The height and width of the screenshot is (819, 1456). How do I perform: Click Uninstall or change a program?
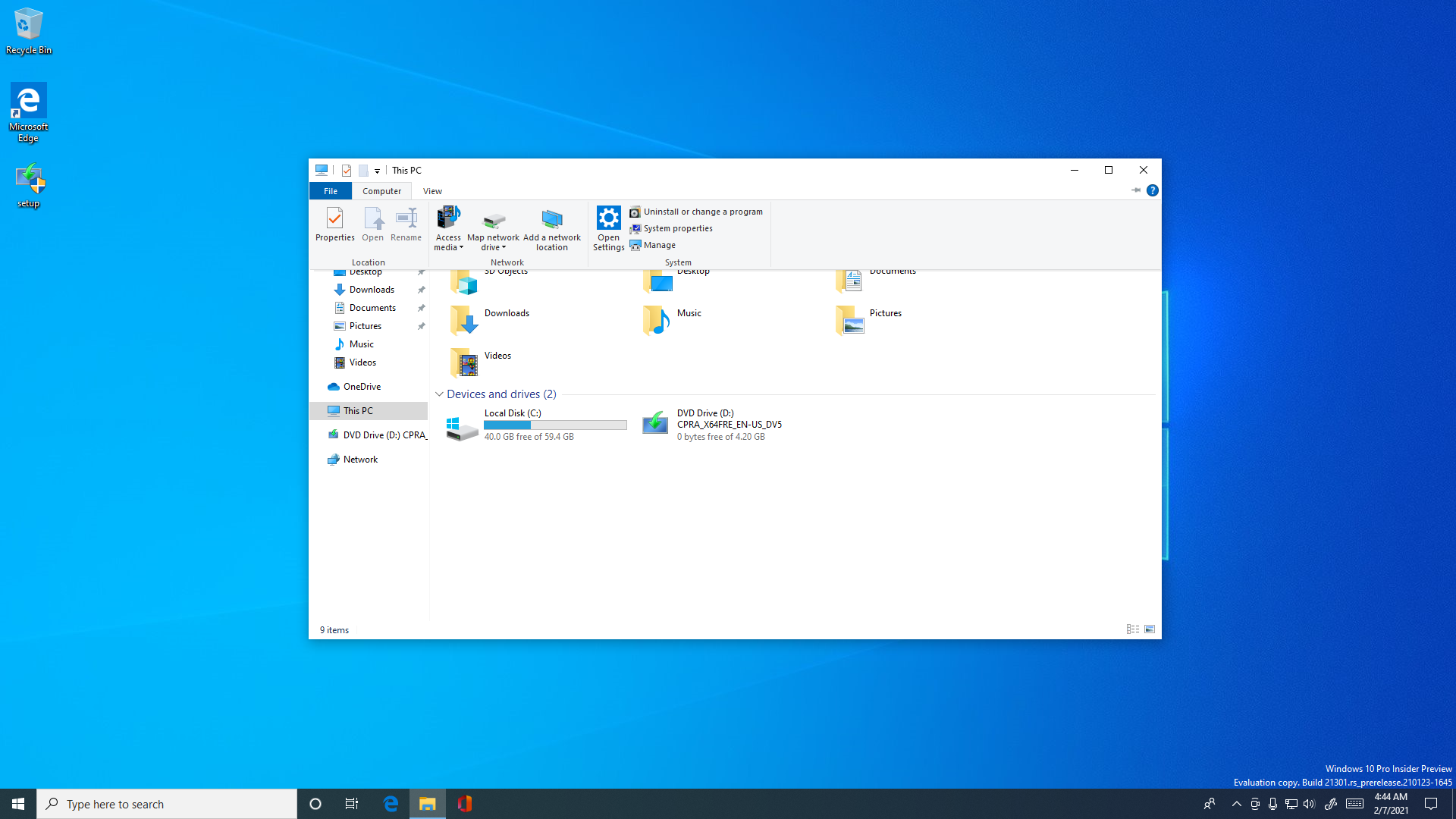pyautogui.click(x=702, y=212)
